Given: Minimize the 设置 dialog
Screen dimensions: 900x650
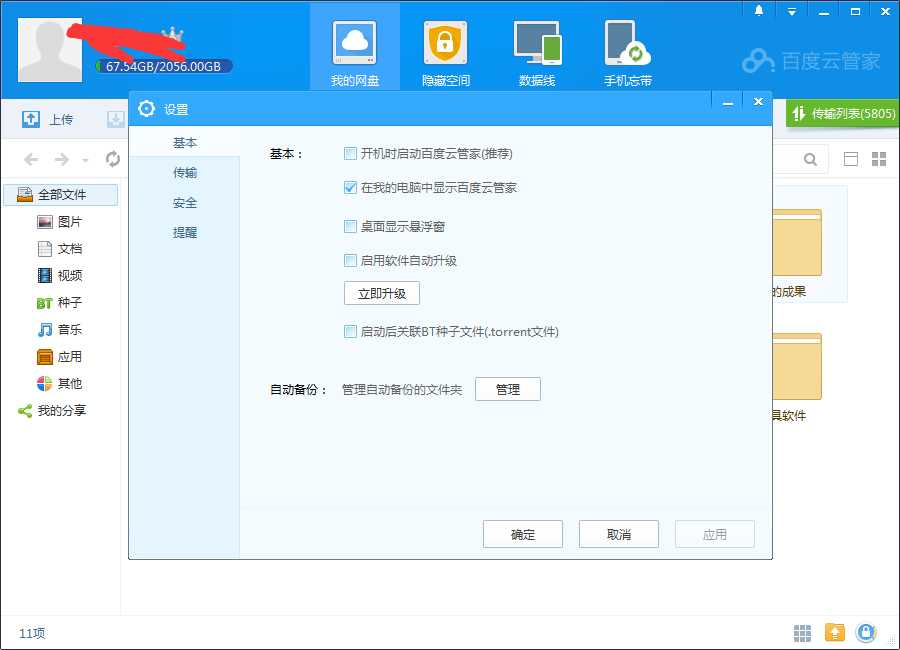Looking at the screenshot, I should click(727, 102).
